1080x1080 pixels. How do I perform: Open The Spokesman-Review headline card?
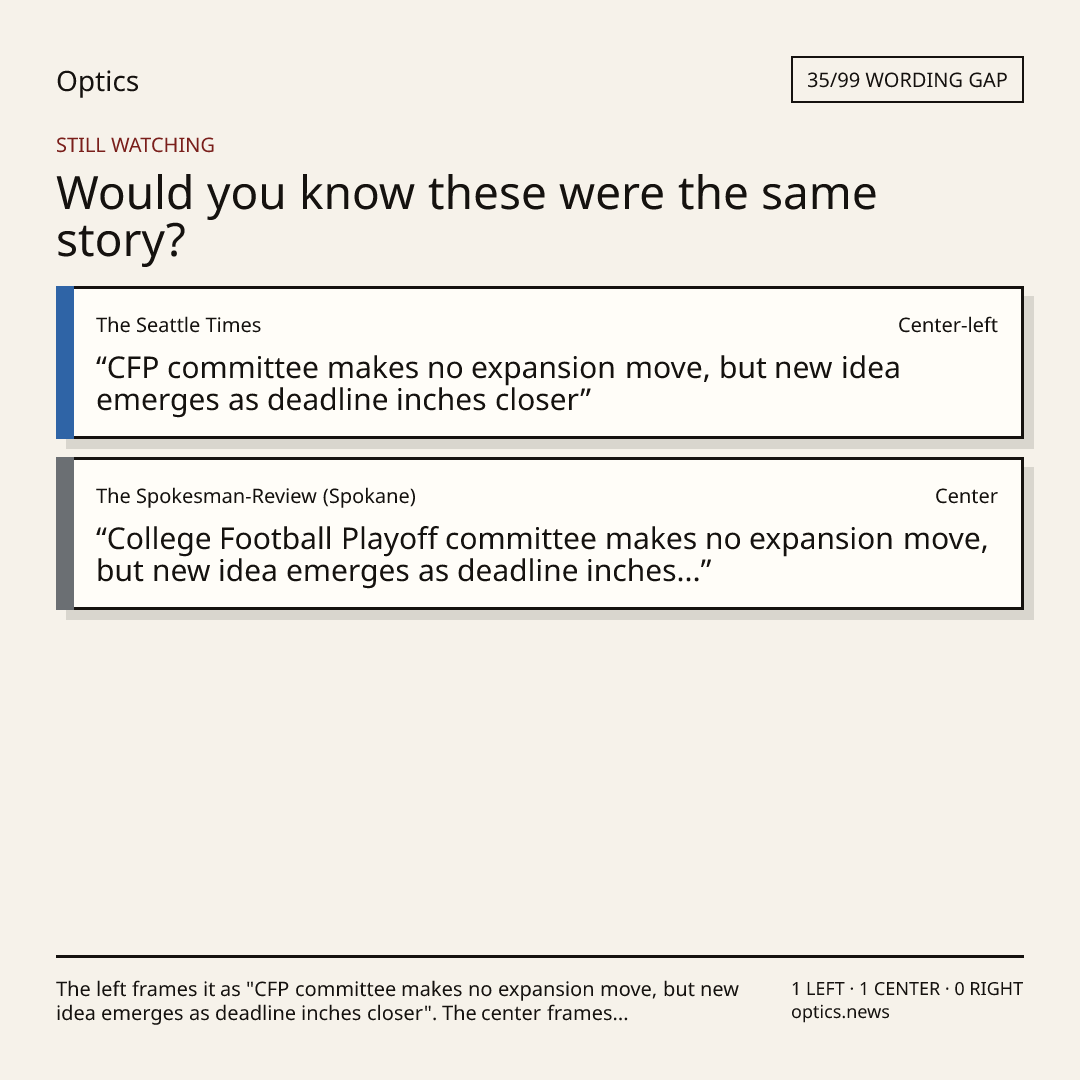tap(540, 533)
